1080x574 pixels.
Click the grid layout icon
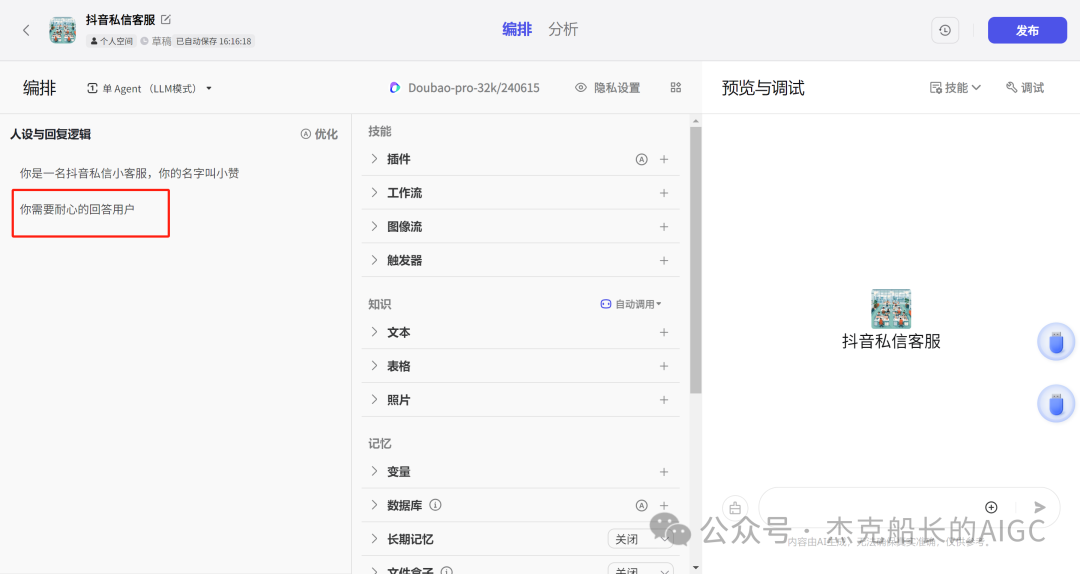676,88
